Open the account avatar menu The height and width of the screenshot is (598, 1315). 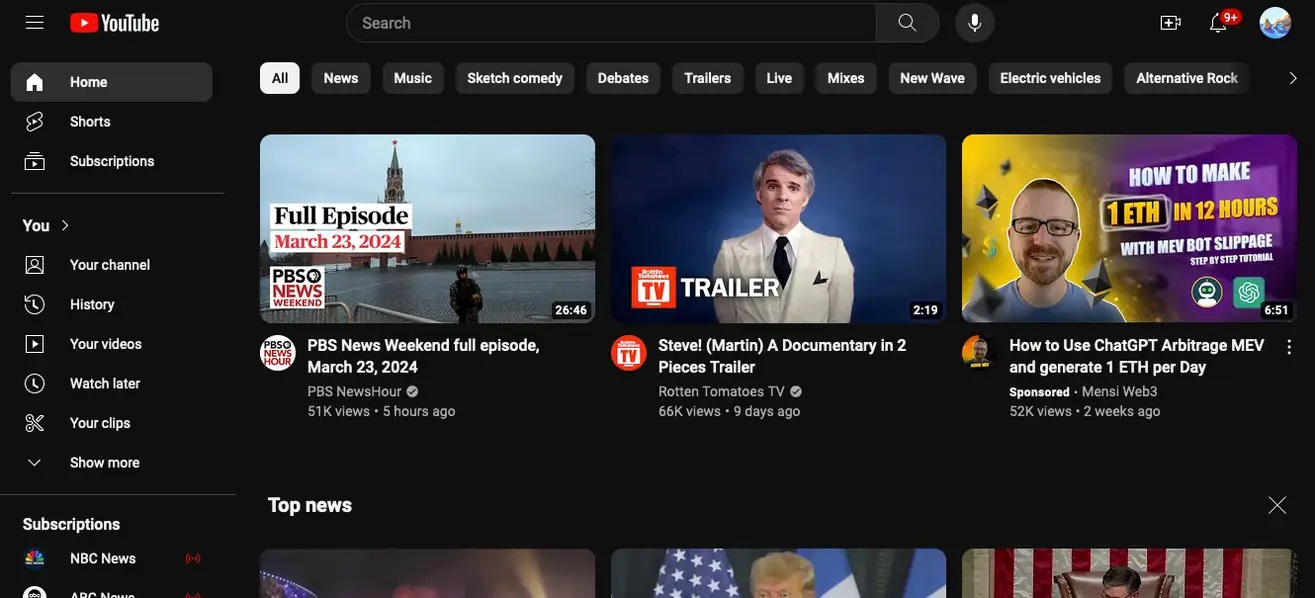point(1275,22)
